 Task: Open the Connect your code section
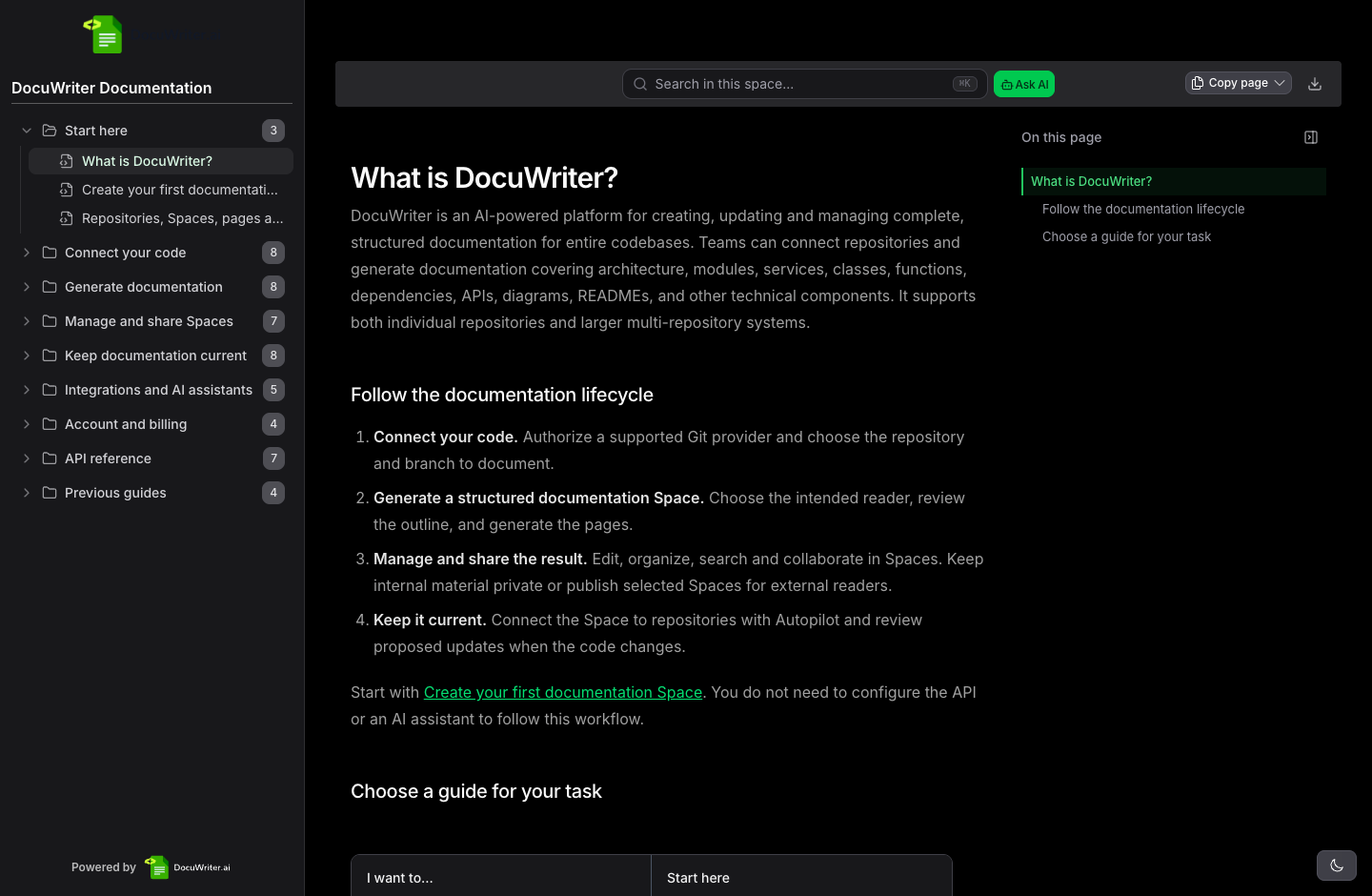click(x=152, y=253)
